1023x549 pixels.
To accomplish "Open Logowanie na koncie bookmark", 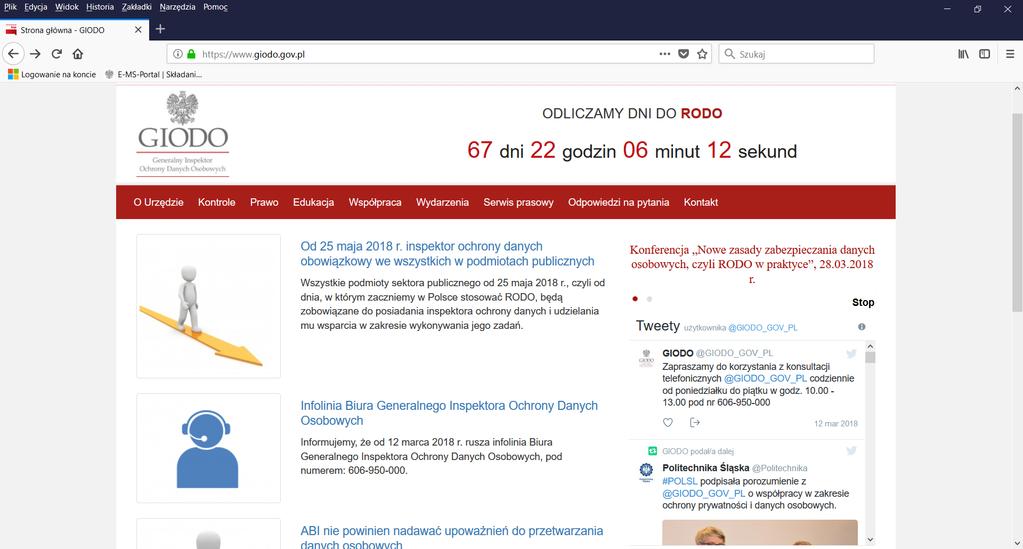I will (52, 74).
